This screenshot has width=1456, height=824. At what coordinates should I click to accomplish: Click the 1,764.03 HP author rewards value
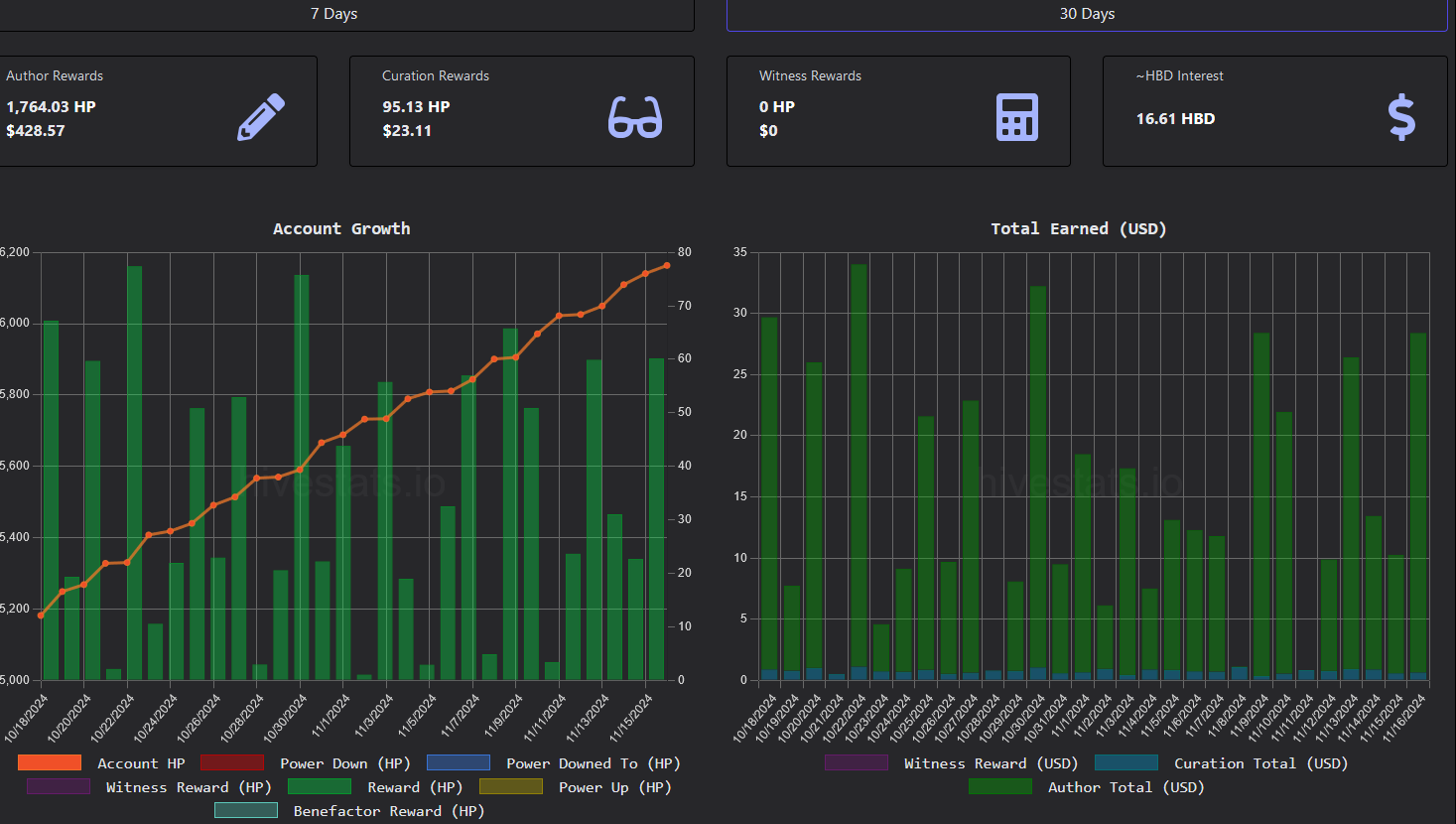click(x=52, y=106)
